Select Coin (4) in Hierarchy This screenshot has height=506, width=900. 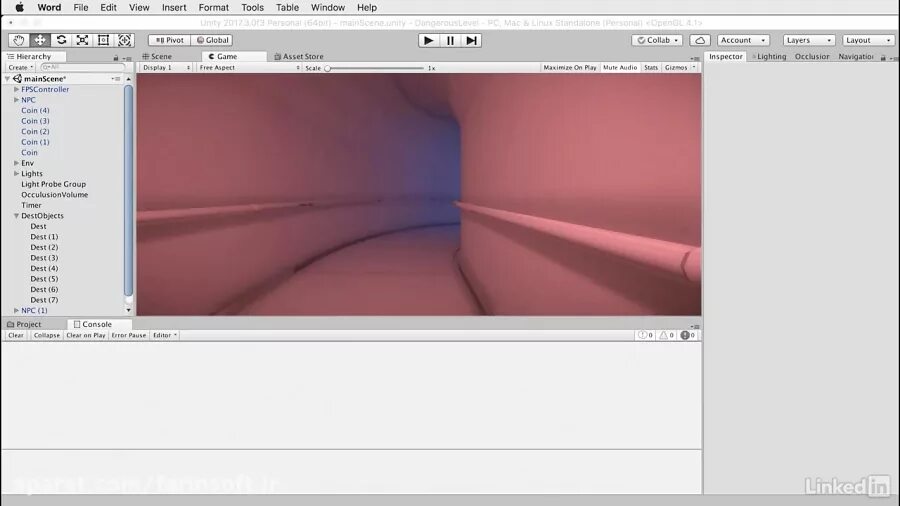(x=35, y=110)
